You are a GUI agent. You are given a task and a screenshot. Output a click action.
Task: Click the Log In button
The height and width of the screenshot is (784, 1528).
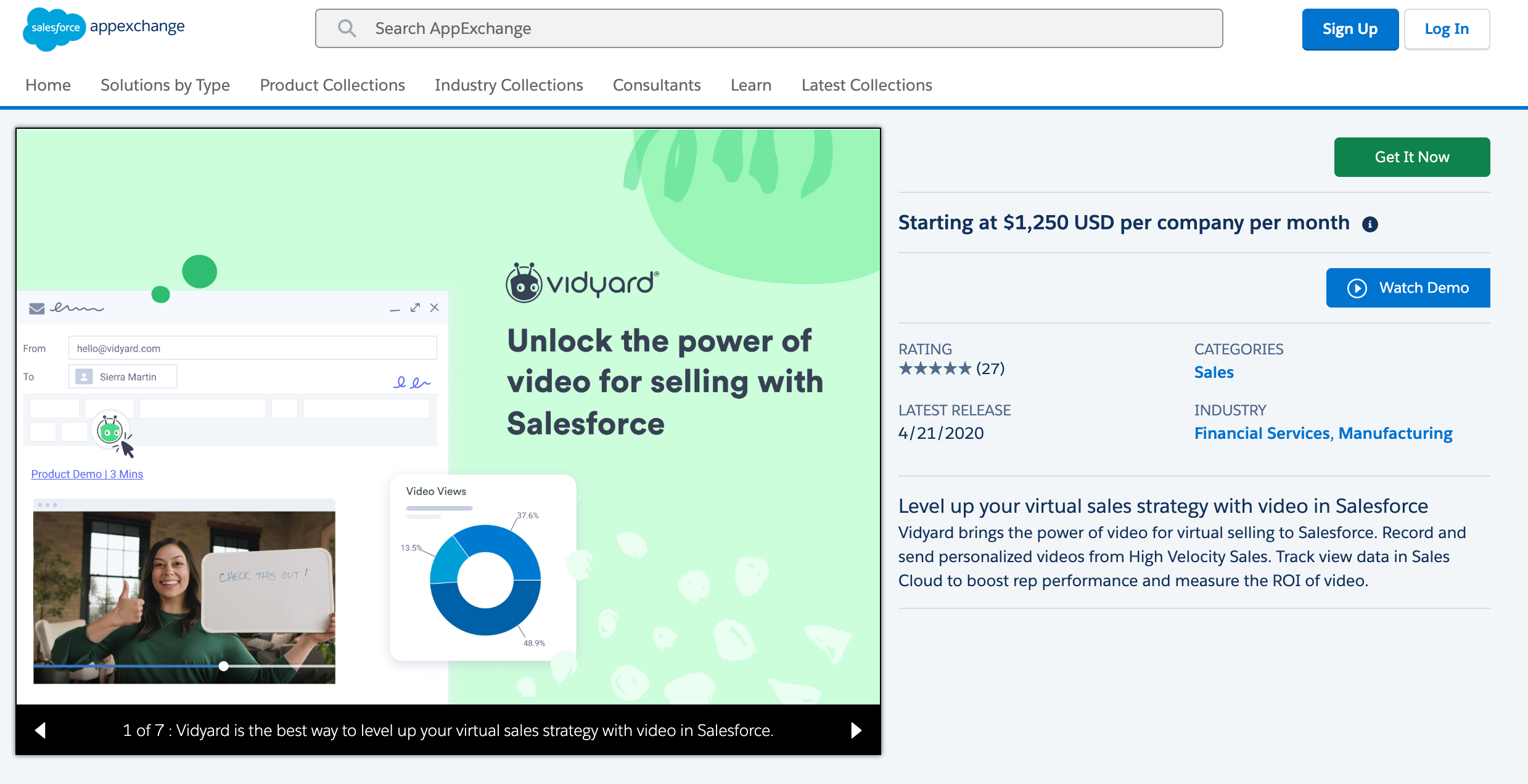(1447, 29)
